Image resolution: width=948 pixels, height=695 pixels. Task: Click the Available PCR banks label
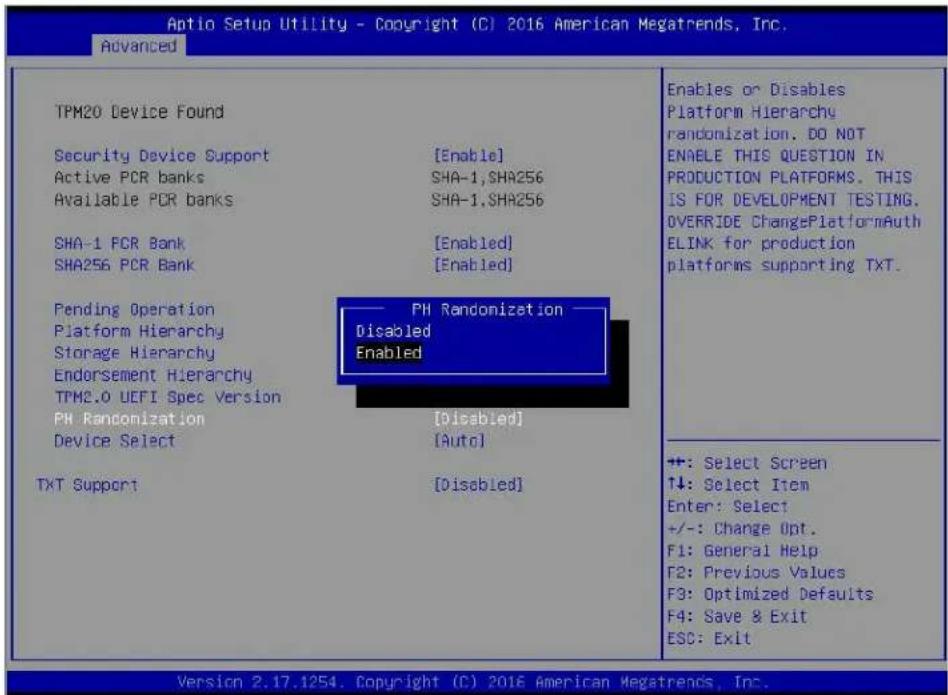143,200
